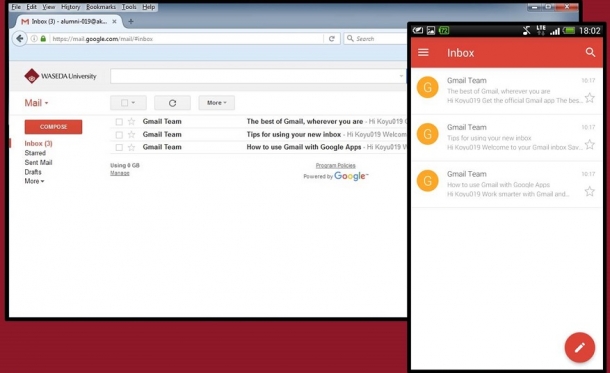The height and width of the screenshot is (373, 610).
Task: Check the box for 'The best of Gmail' email
Action: (119, 122)
